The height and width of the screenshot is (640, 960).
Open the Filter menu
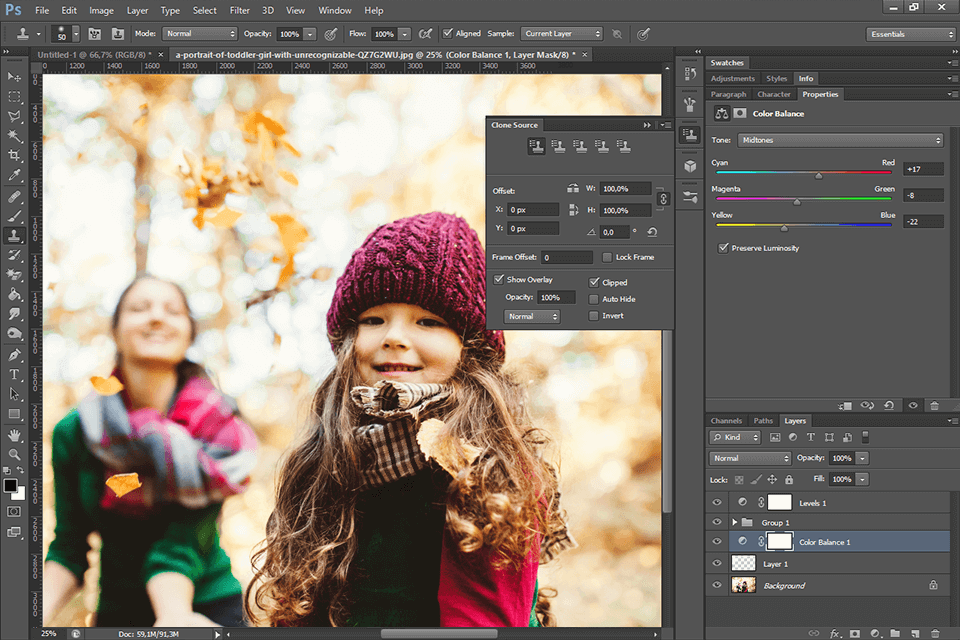(239, 10)
